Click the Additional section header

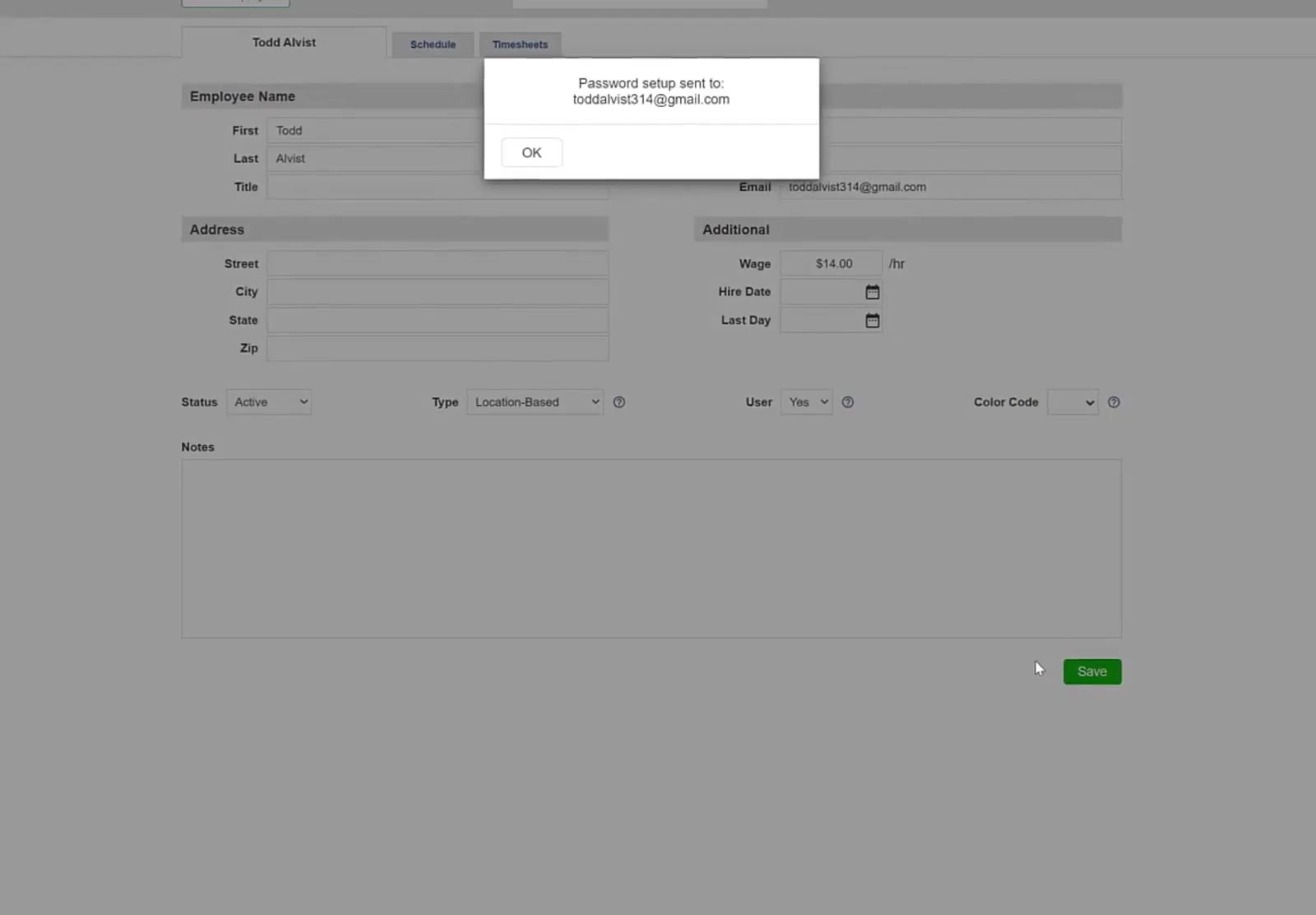coord(908,230)
